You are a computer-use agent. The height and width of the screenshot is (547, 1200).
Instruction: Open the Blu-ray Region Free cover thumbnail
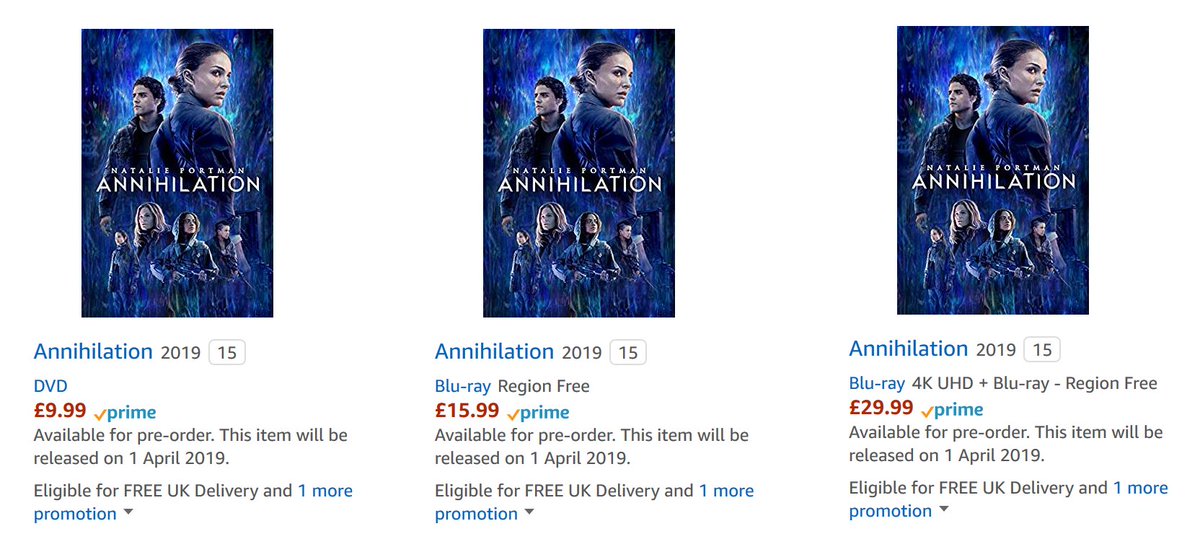click(x=578, y=173)
